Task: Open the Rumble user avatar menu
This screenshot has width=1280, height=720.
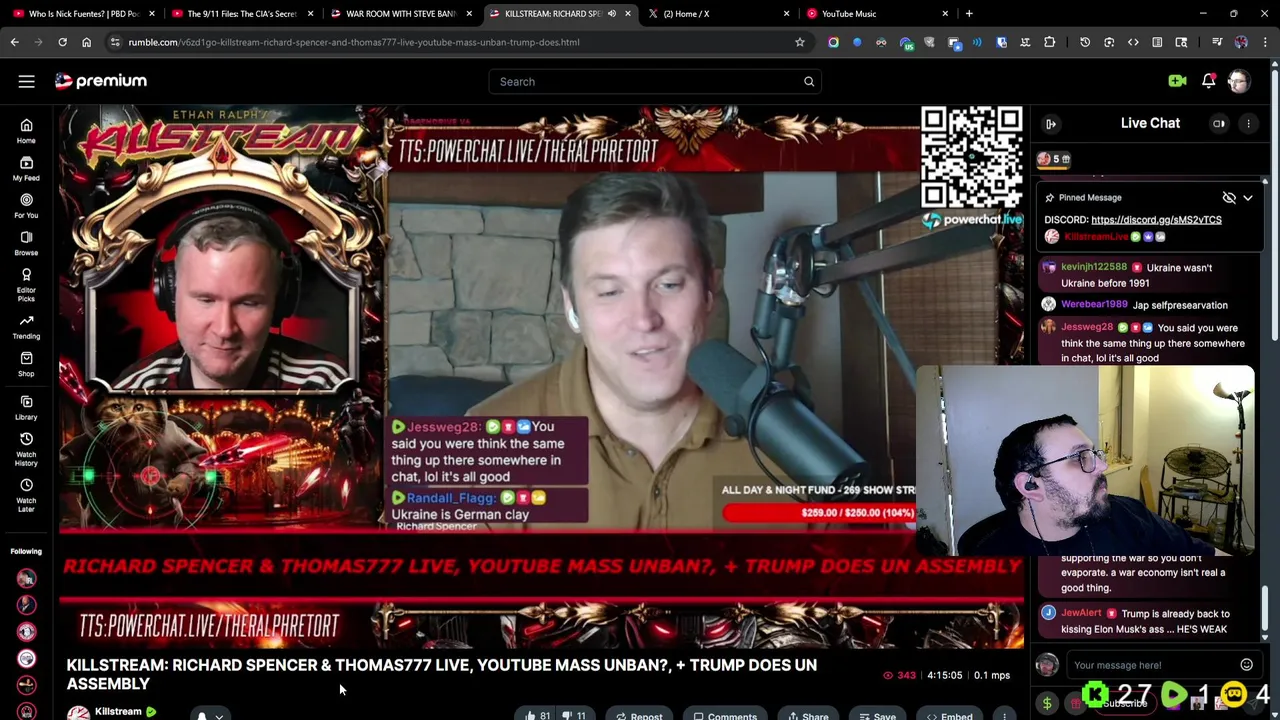Action: 1239,81
